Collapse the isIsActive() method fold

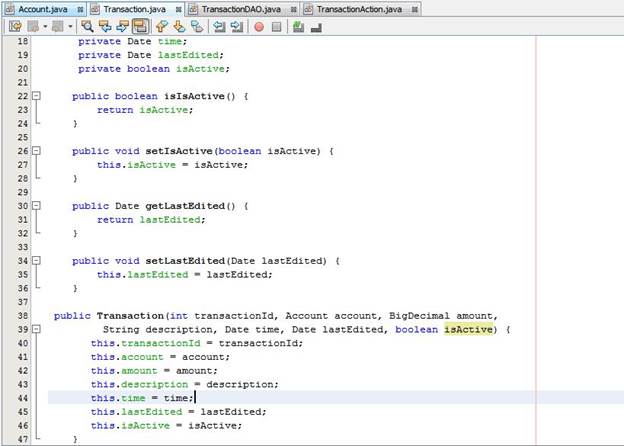[36, 96]
